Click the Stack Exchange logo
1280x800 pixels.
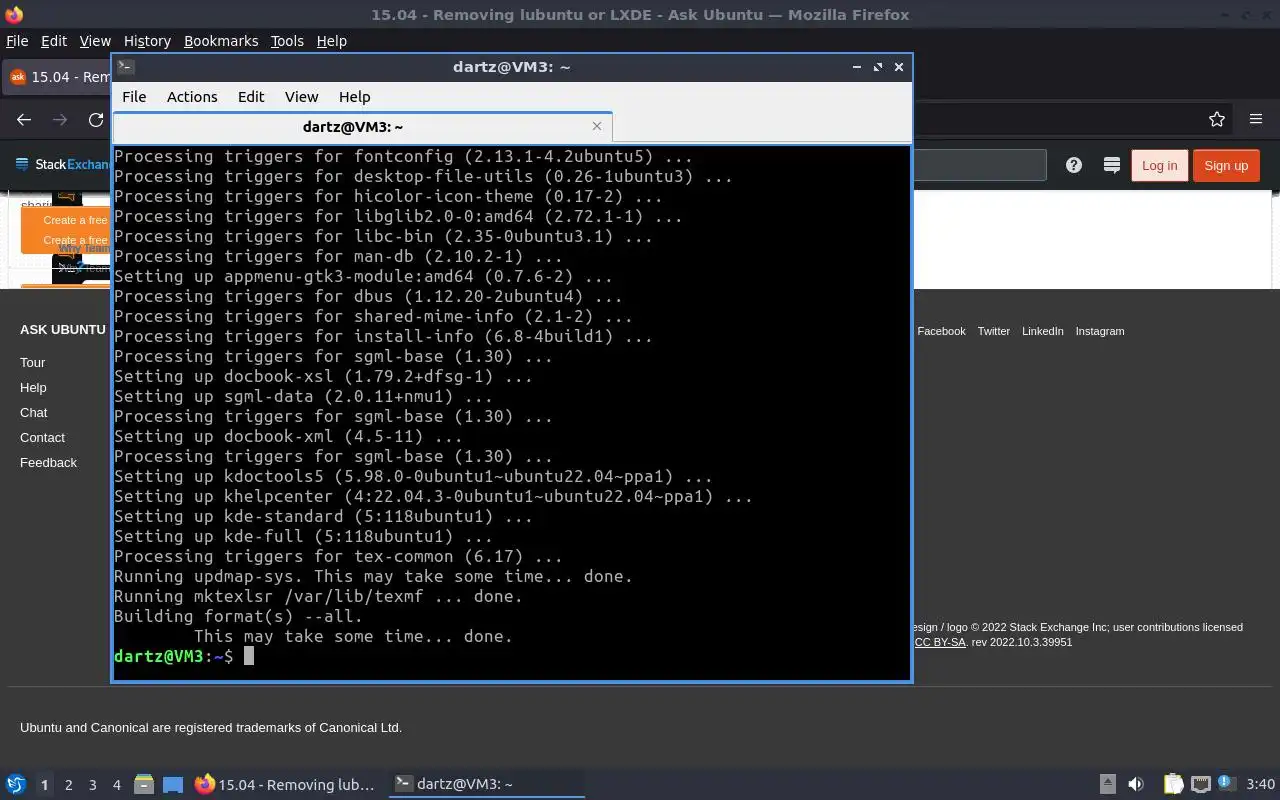(62, 165)
